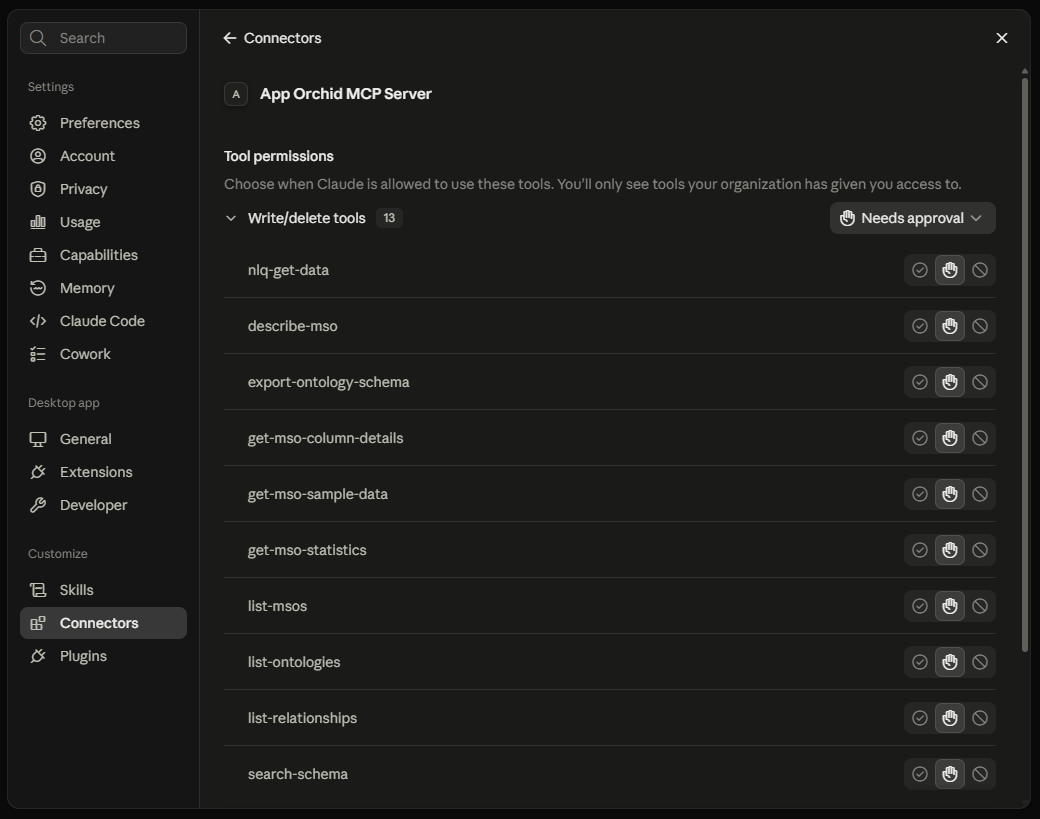
Task: Block the nlq-get-data tool
Action: tap(980, 270)
